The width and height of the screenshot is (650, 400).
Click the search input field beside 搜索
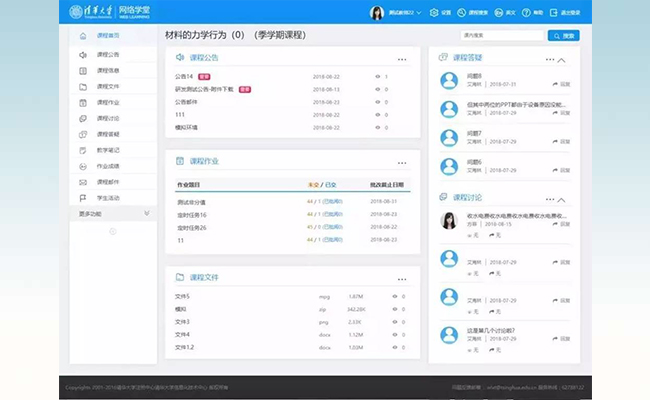[502, 36]
